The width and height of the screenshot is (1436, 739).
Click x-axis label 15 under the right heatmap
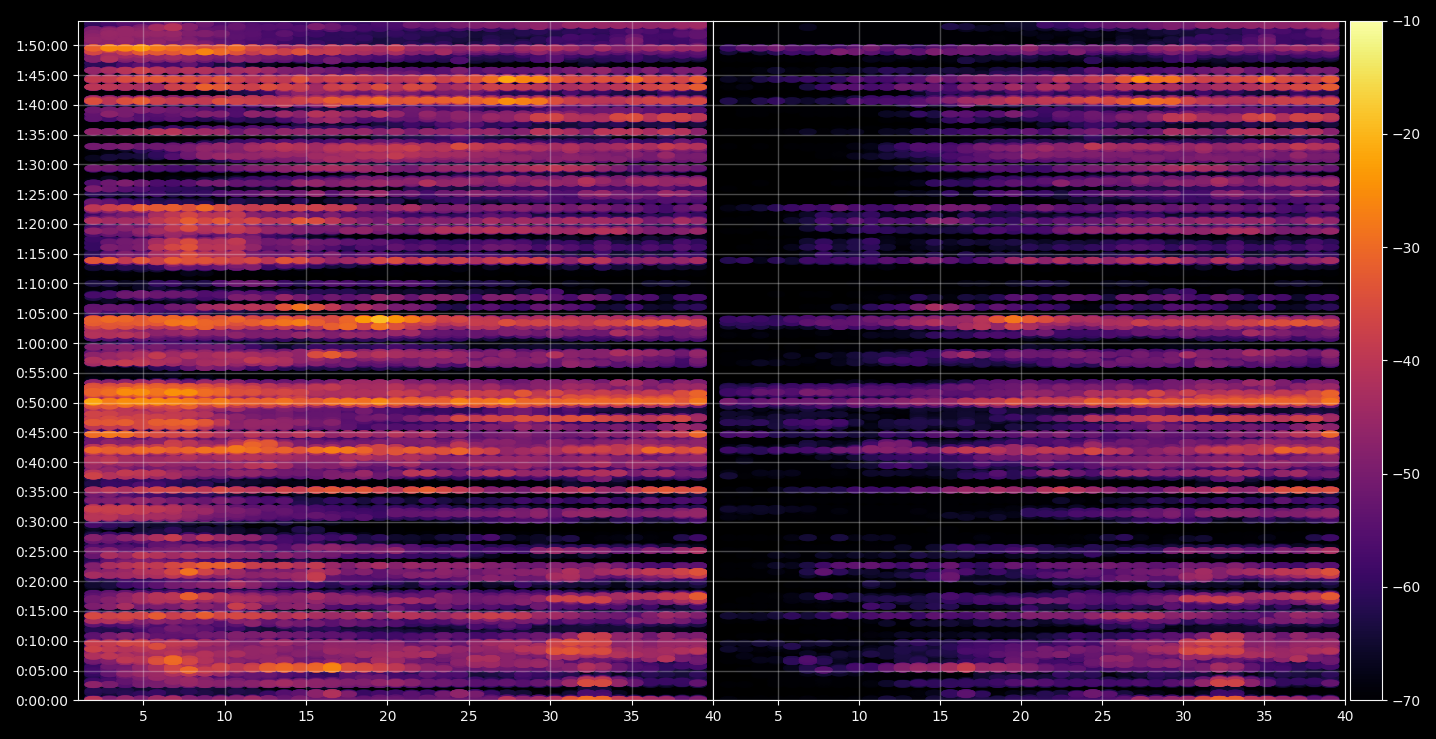tap(940, 716)
